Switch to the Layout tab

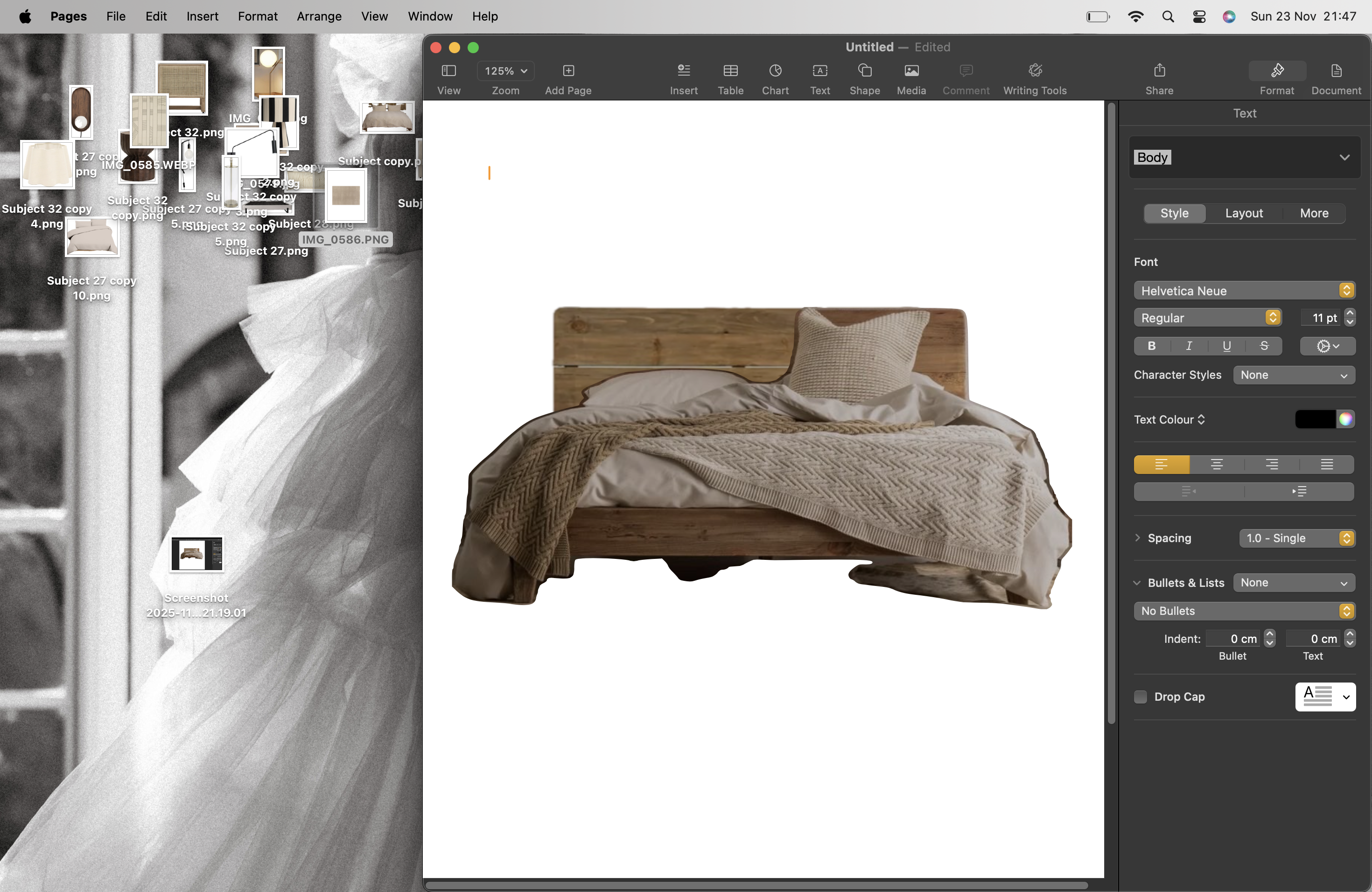1244,213
